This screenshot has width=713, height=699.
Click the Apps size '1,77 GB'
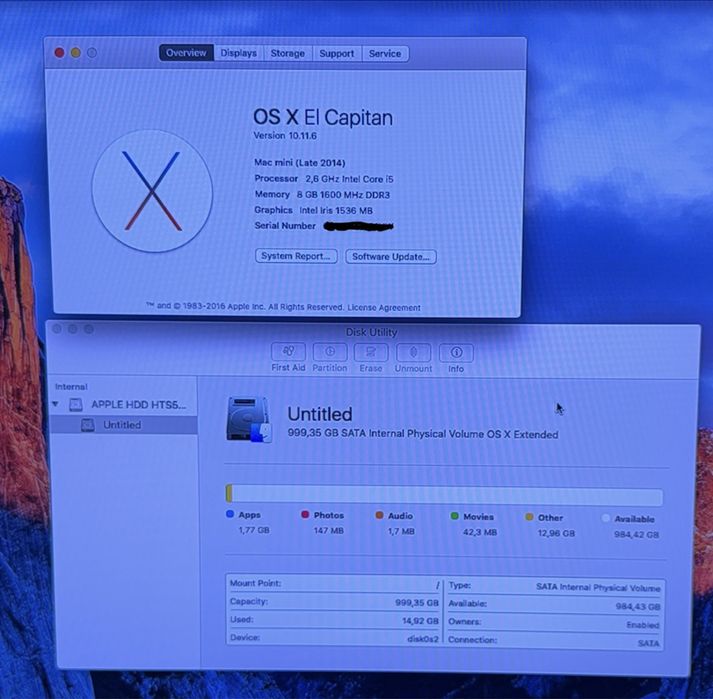(254, 530)
